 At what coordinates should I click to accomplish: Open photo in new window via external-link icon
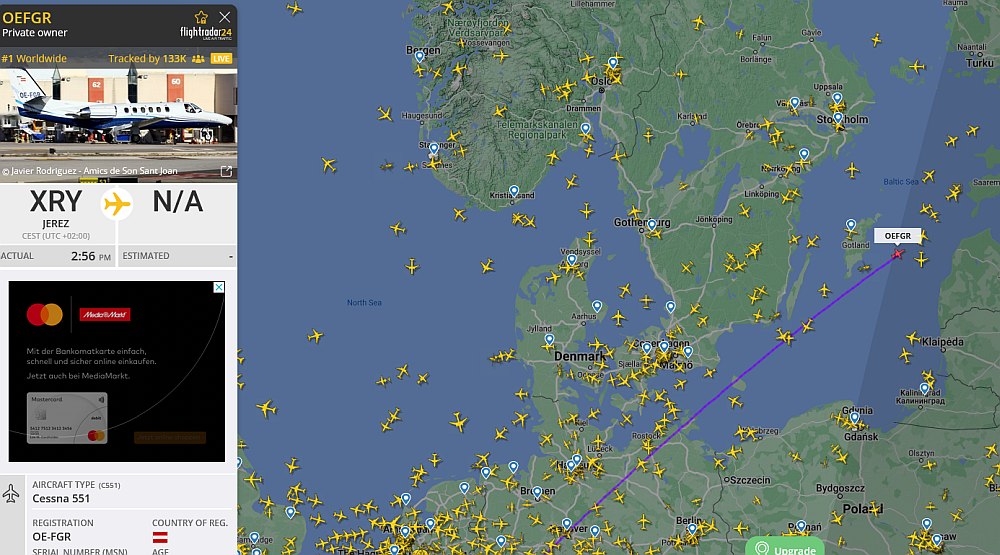pos(226,171)
